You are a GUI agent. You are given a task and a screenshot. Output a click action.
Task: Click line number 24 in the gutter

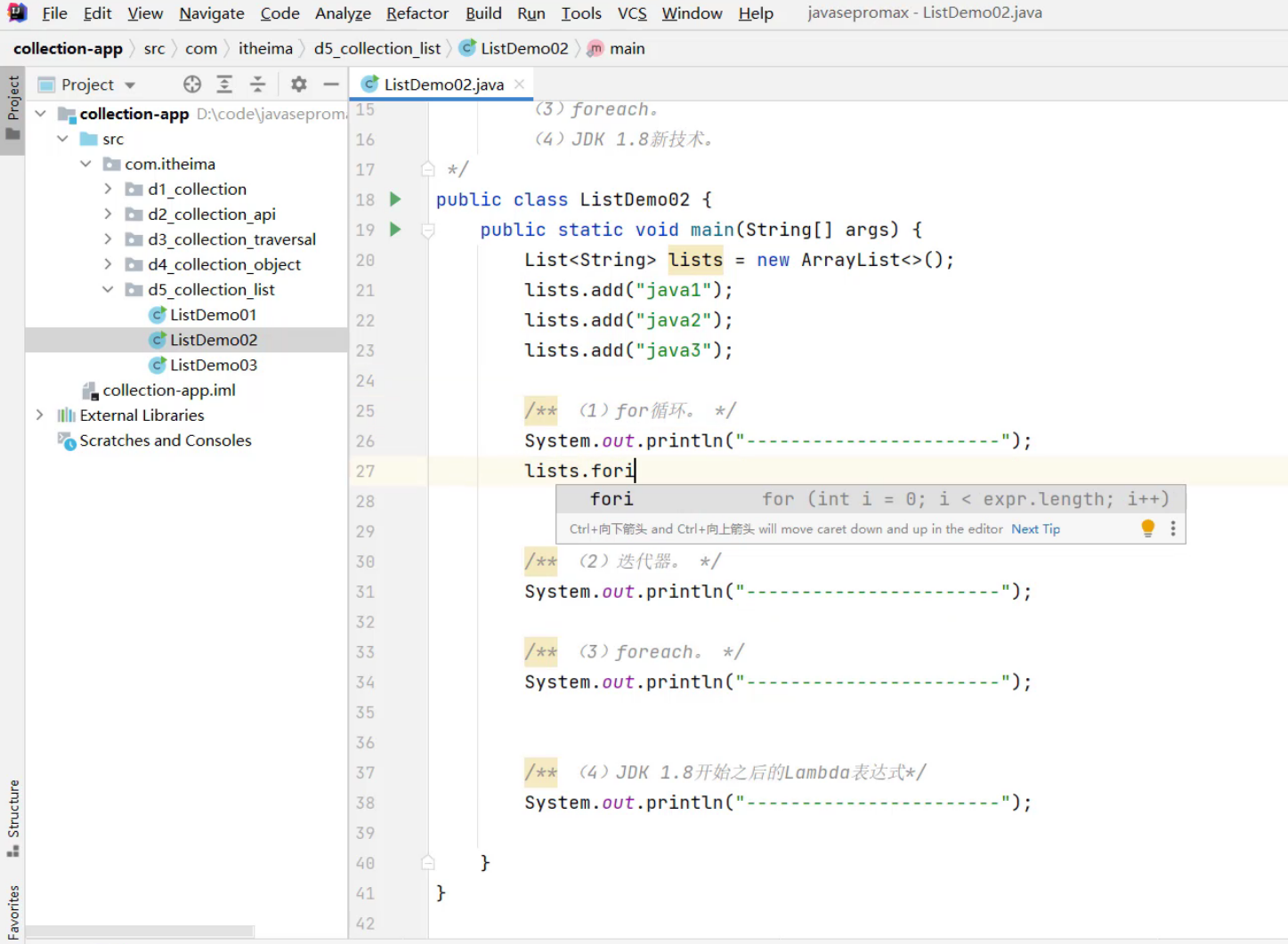pos(365,381)
